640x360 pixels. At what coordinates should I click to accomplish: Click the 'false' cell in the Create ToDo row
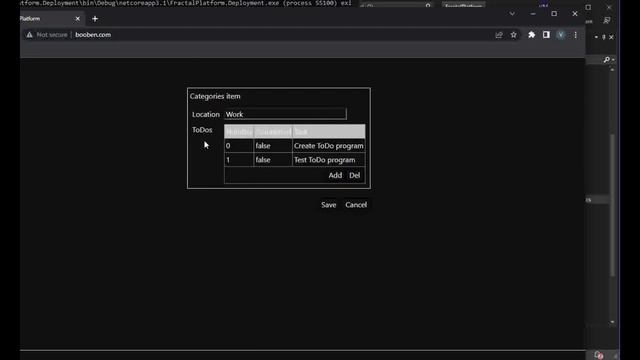click(x=273, y=146)
